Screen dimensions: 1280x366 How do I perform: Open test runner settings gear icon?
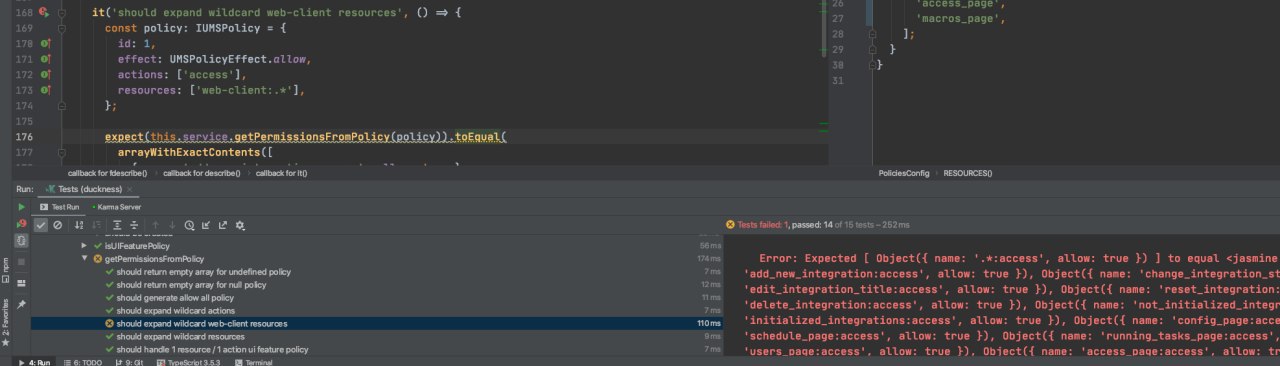[x=240, y=225]
